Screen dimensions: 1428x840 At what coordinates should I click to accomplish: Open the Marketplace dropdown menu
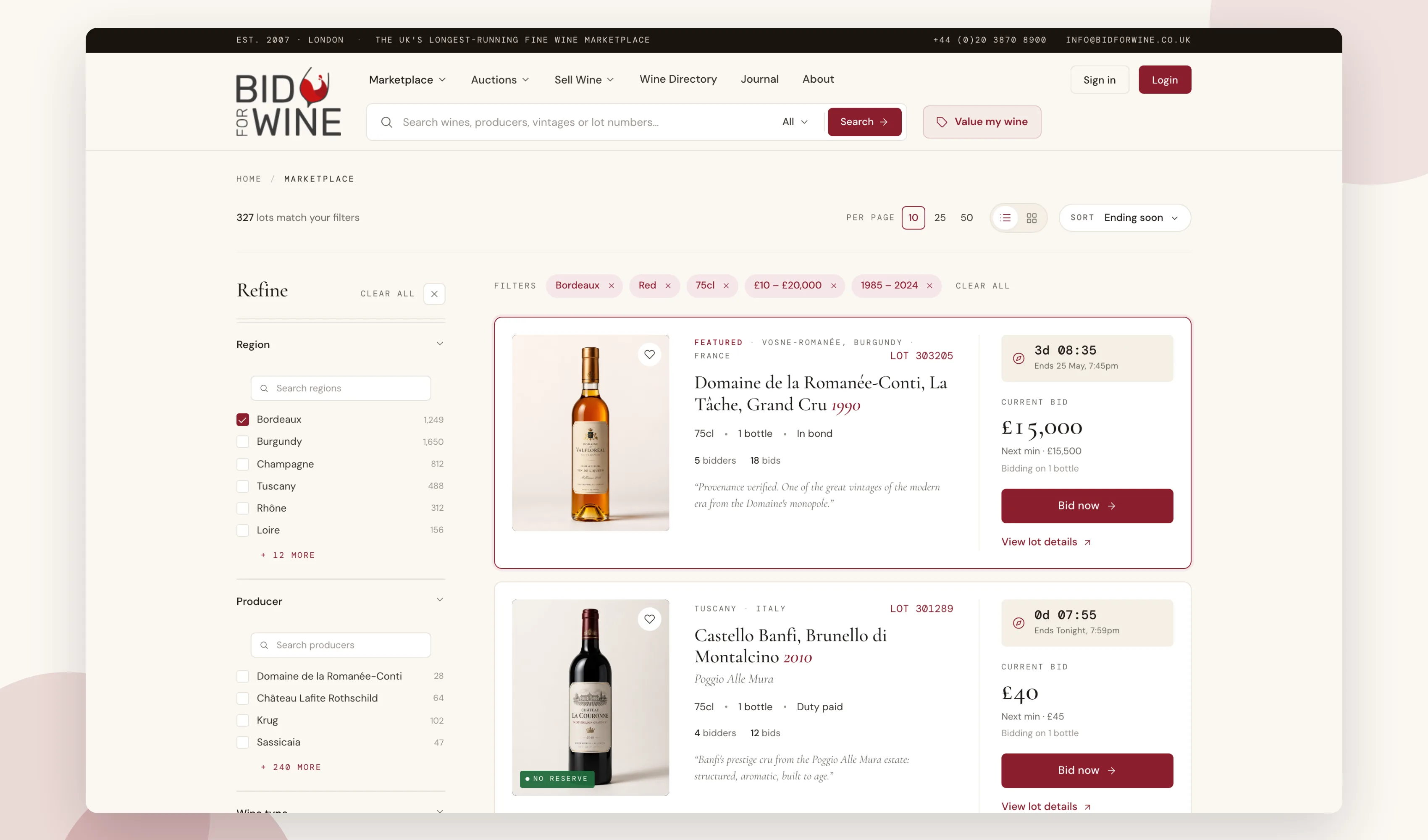point(407,80)
